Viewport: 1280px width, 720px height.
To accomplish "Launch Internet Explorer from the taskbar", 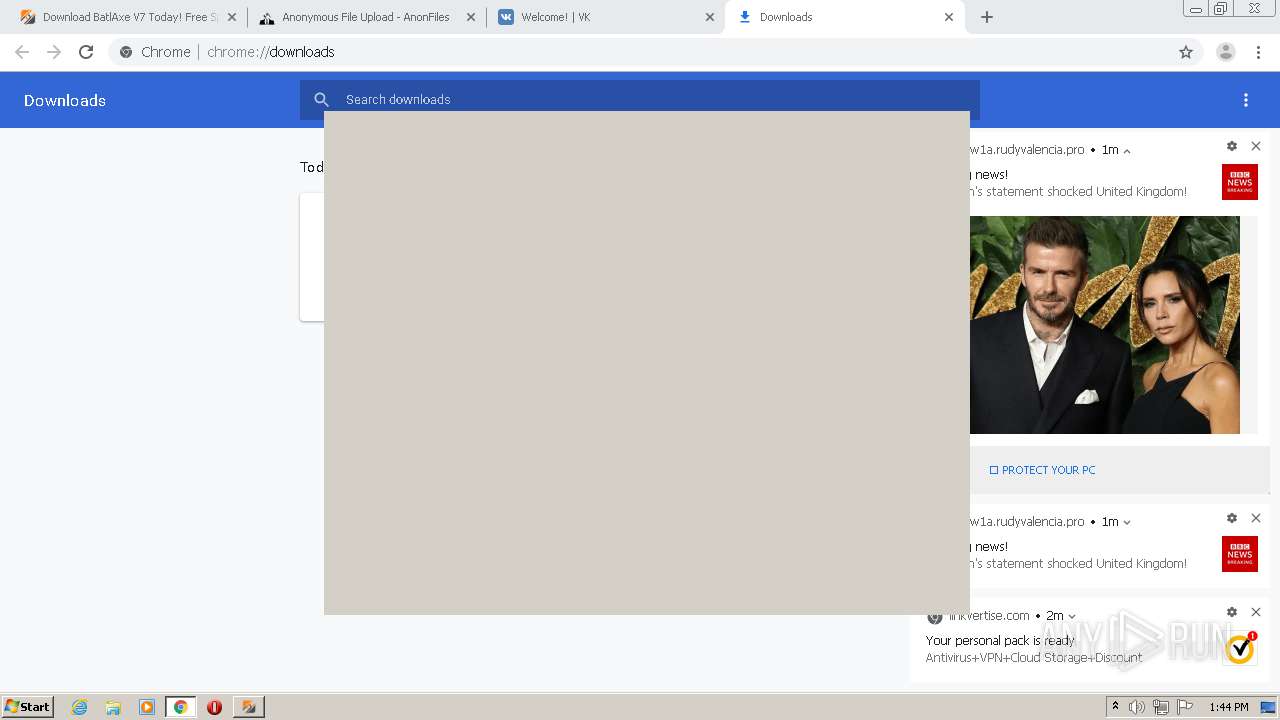I will click(80, 707).
